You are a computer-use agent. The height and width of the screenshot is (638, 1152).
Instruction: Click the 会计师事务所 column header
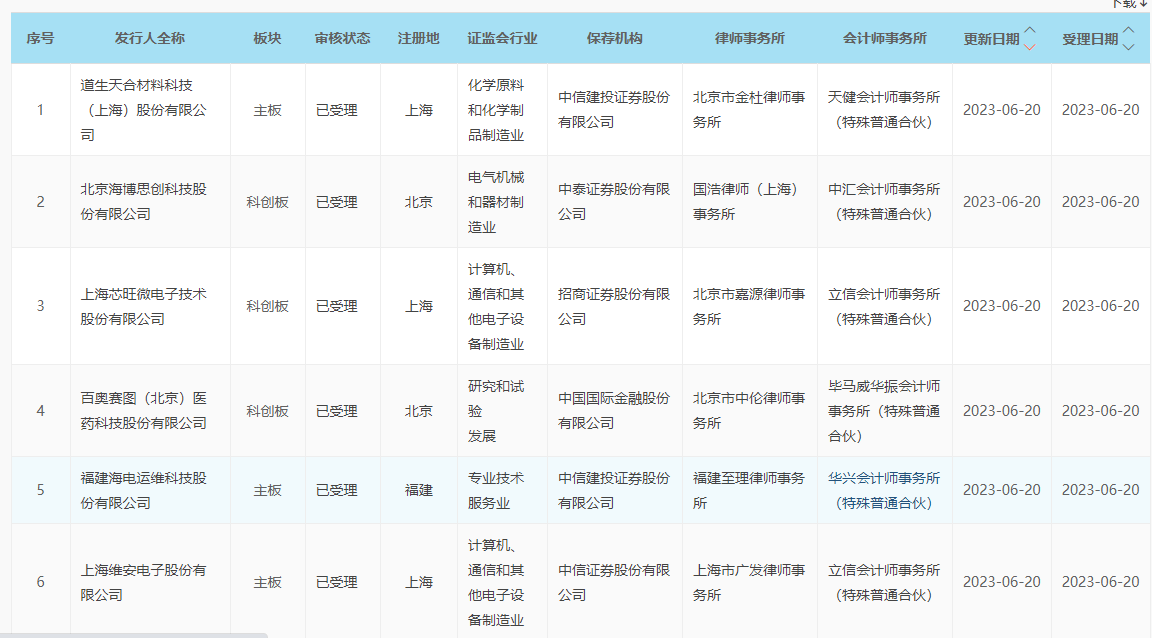[x=885, y=38]
